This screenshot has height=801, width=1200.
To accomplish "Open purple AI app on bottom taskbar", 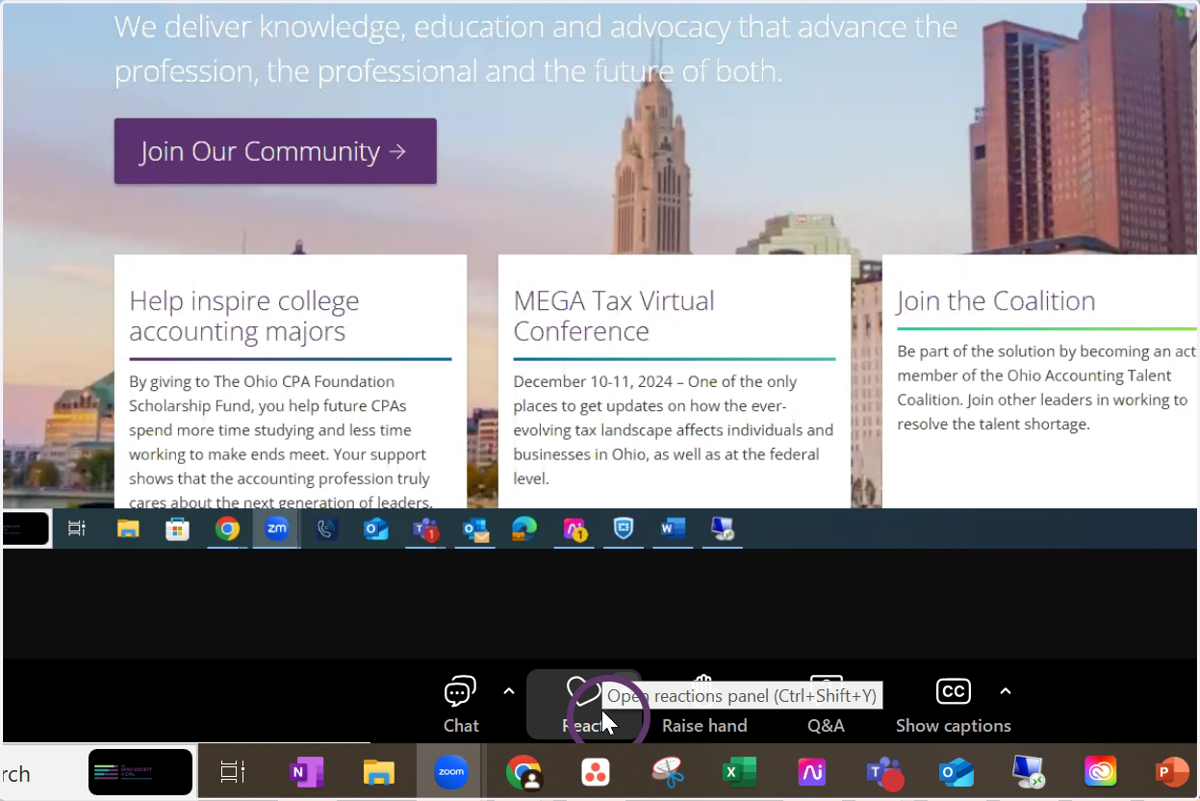I will (811, 772).
